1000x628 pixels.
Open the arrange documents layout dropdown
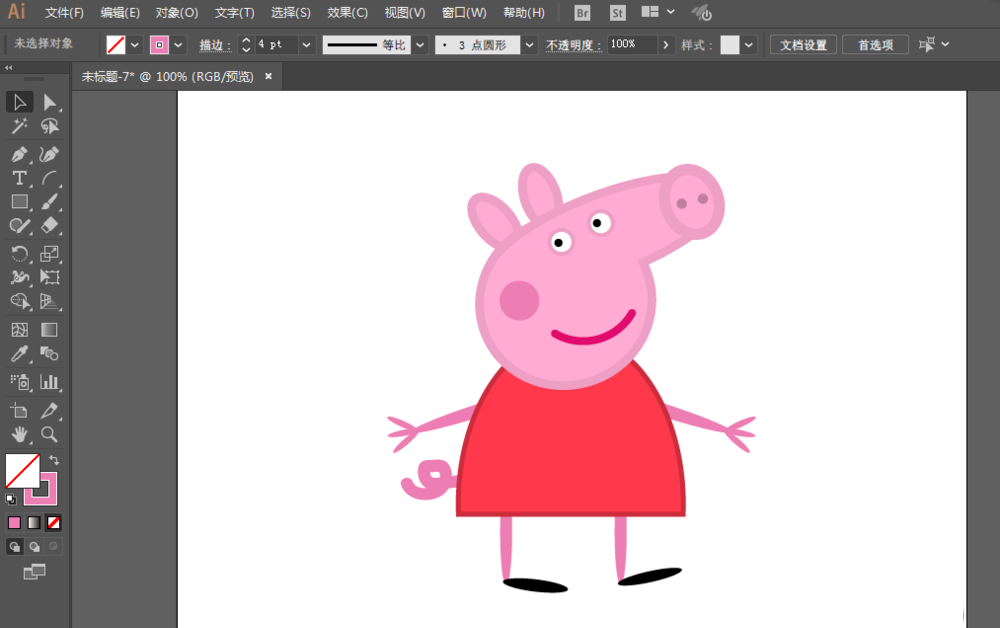pyautogui.click(x=658, y=12)
